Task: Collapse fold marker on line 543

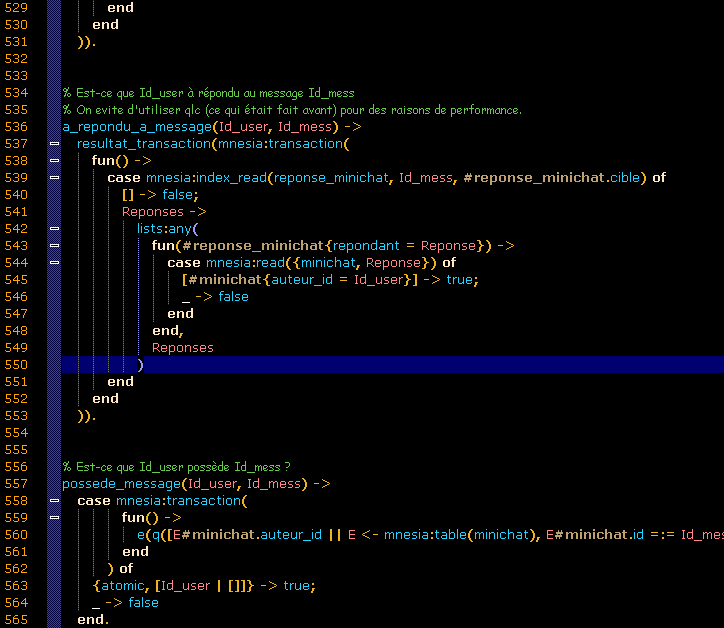Action: tap(54, 246)
